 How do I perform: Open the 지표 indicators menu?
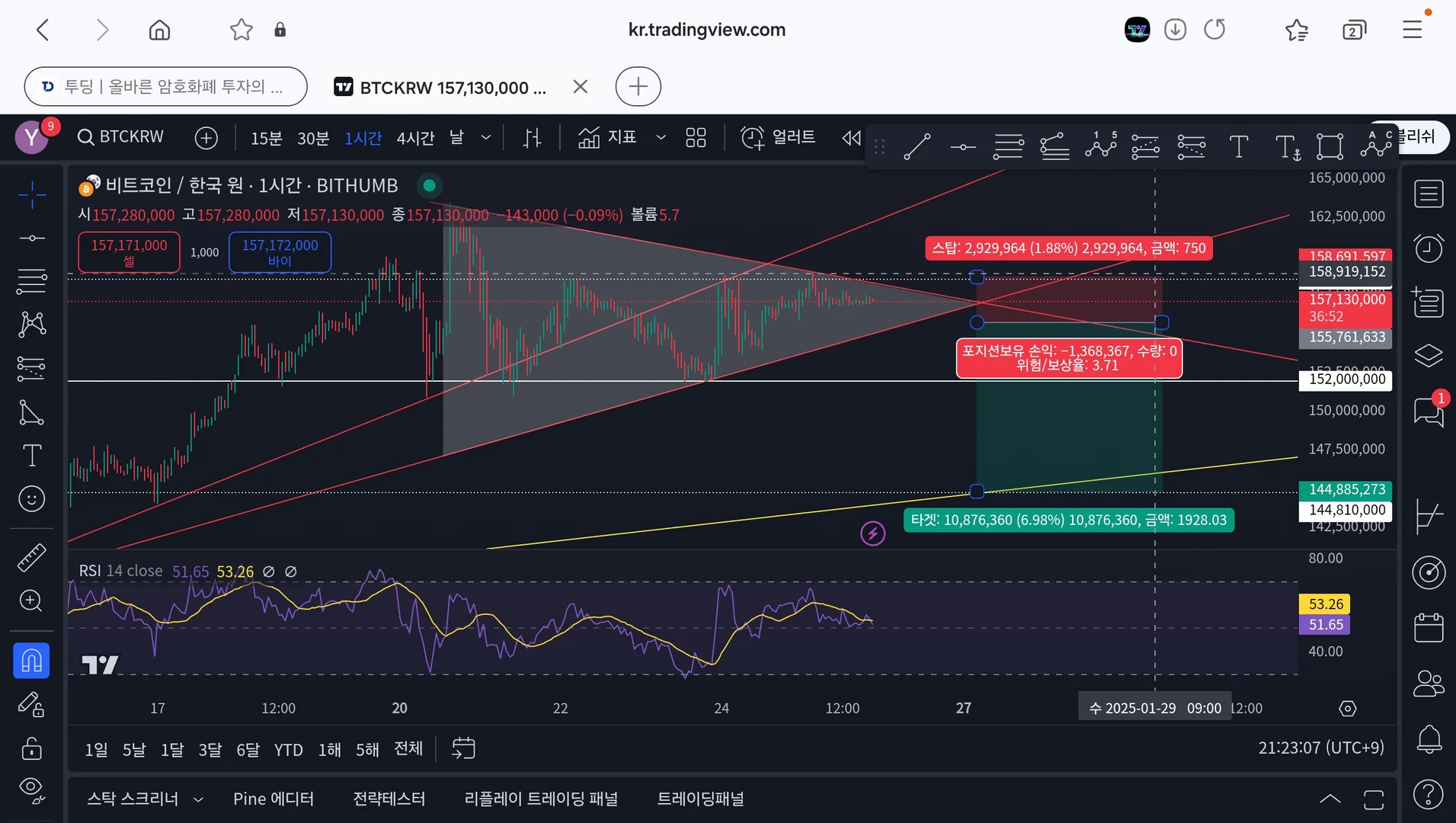pyautogui.click(x=607, y=138)
